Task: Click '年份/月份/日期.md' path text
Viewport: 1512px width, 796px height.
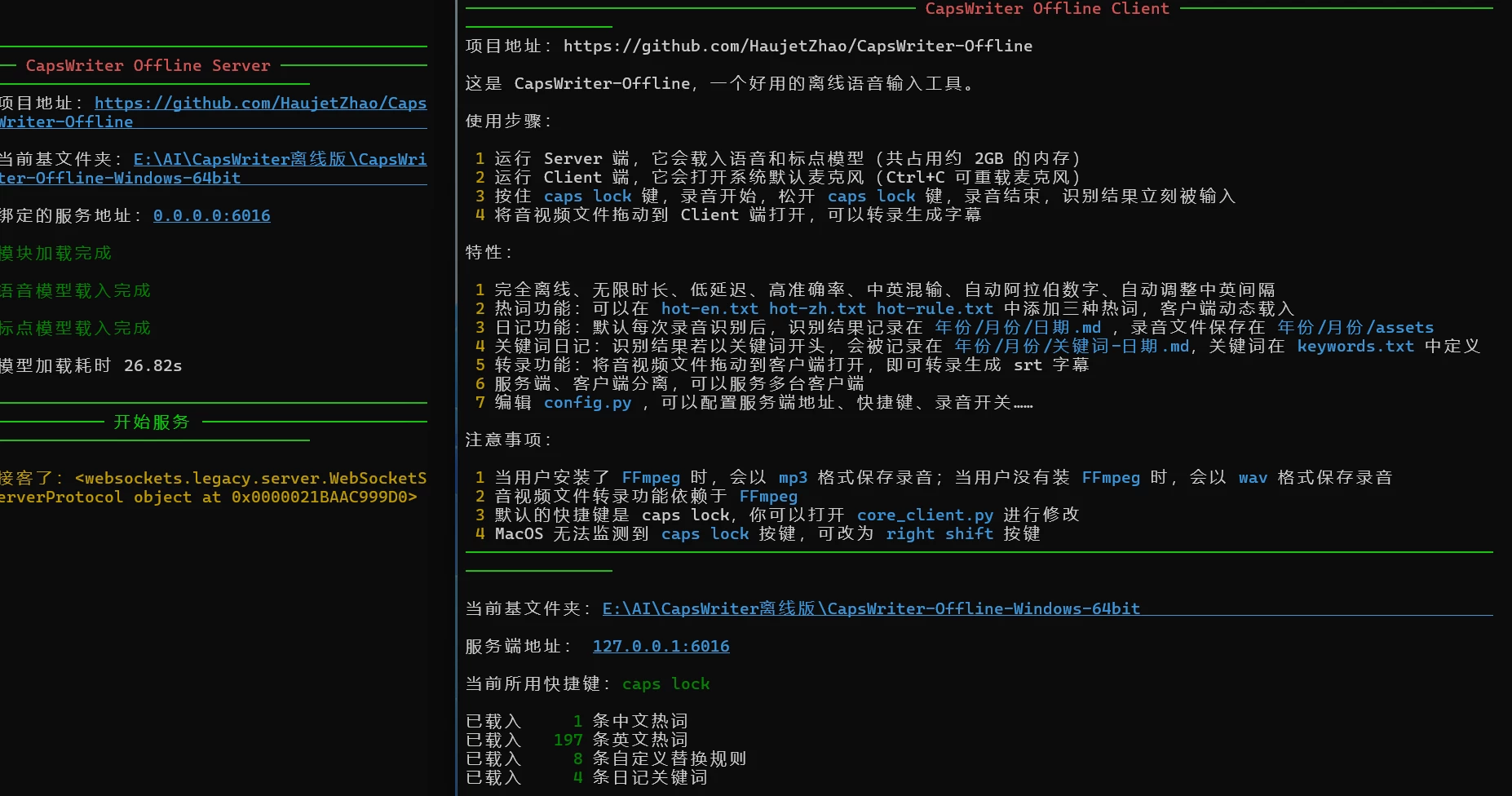Action: (x=1018, y=328)
